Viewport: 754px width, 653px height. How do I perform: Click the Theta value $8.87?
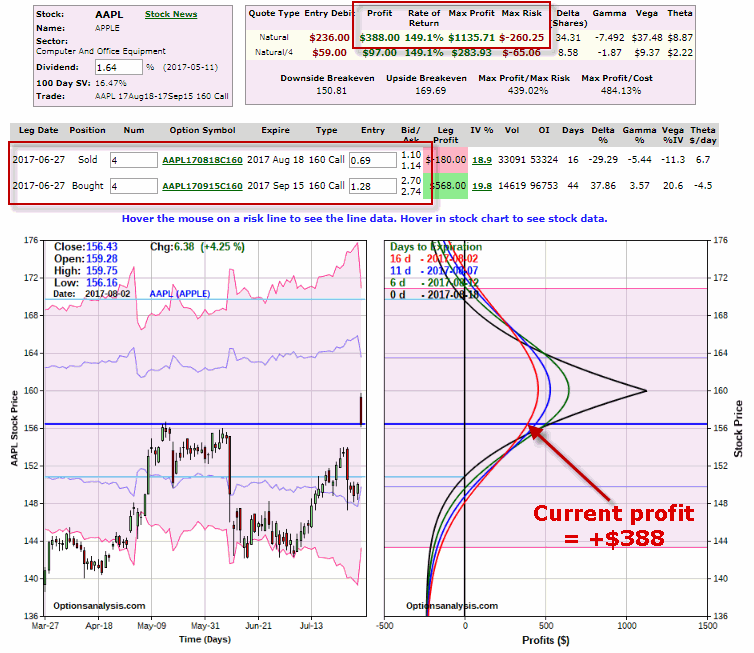[680, 38]
